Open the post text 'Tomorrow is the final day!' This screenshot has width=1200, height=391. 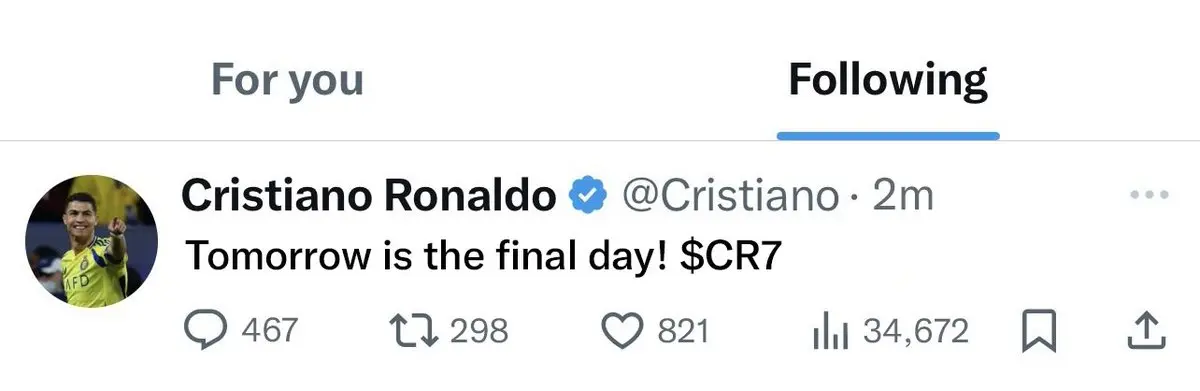click(427, 257)
